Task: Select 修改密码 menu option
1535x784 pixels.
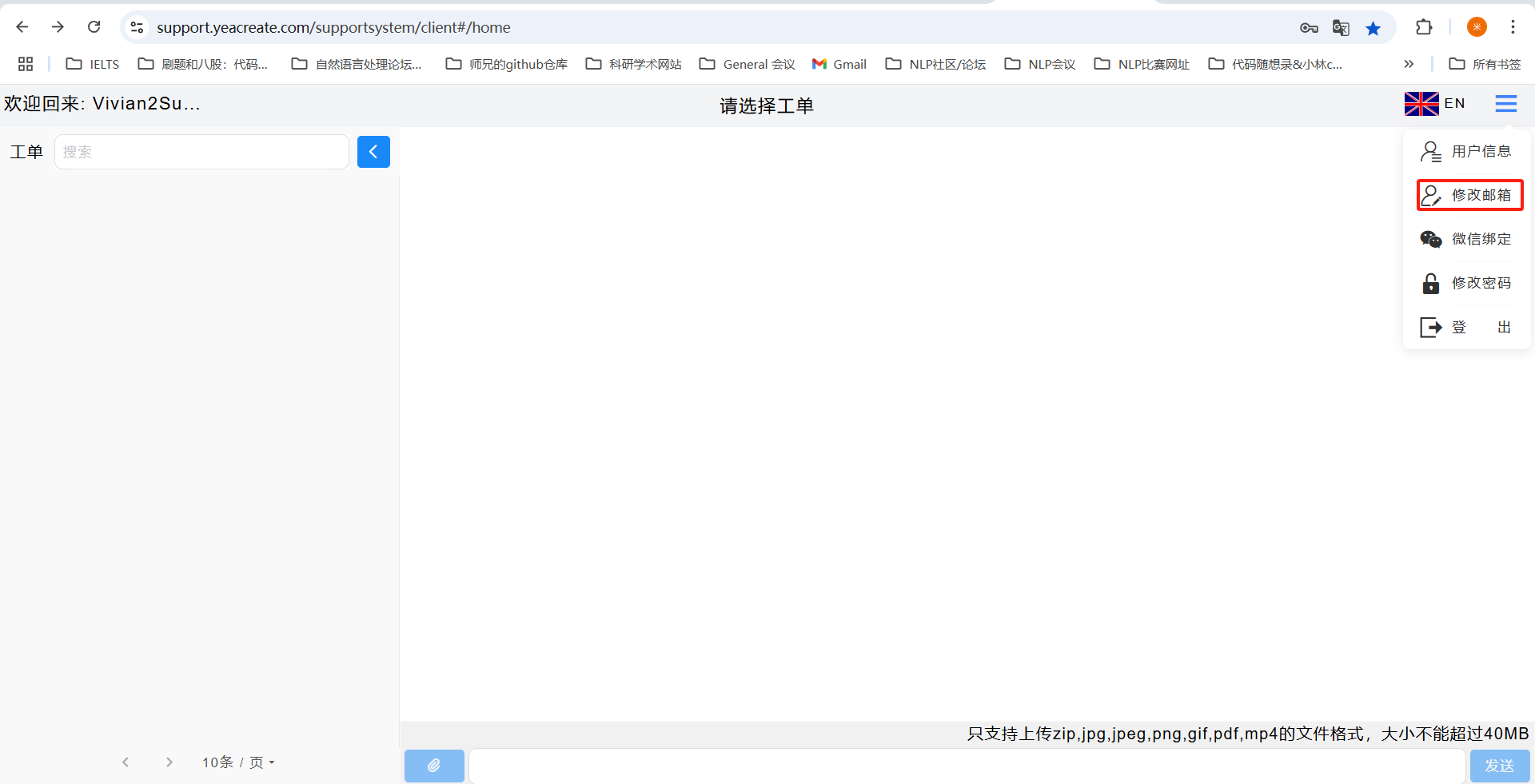Action: click(1467, 283)
